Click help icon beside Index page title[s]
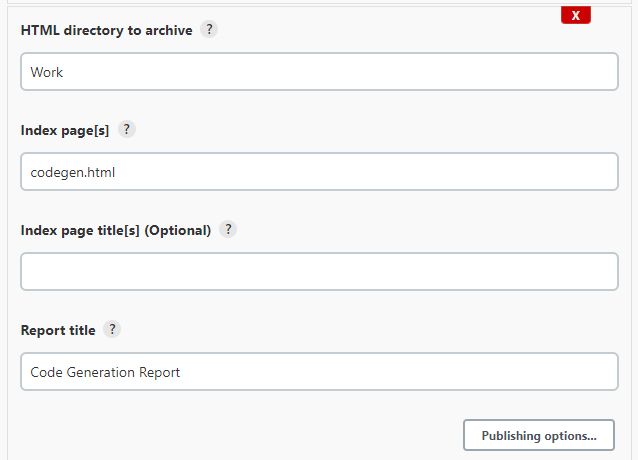 click(228, 230)
